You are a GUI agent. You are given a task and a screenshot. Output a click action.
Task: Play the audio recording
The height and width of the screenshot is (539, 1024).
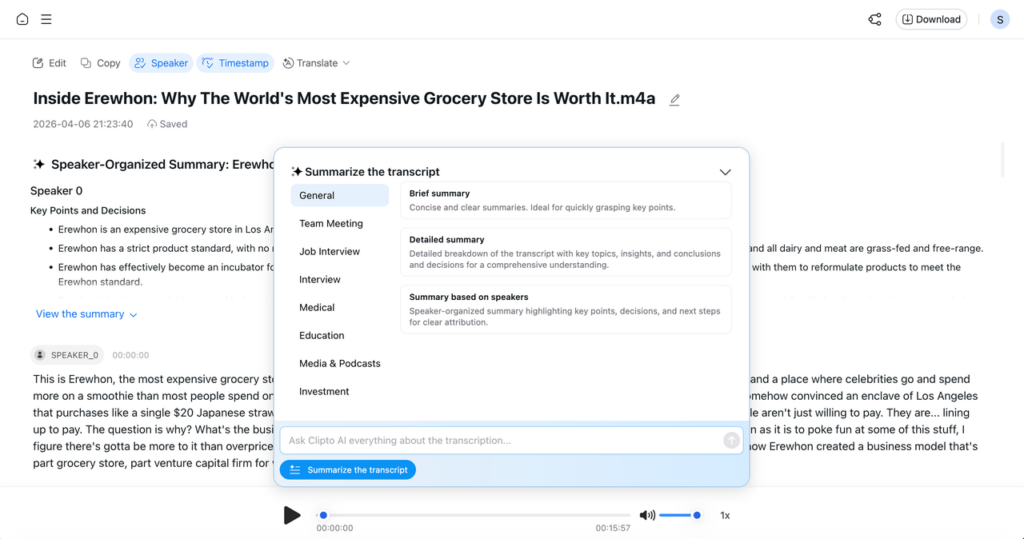pyautogui.click(x=292, y=515)
